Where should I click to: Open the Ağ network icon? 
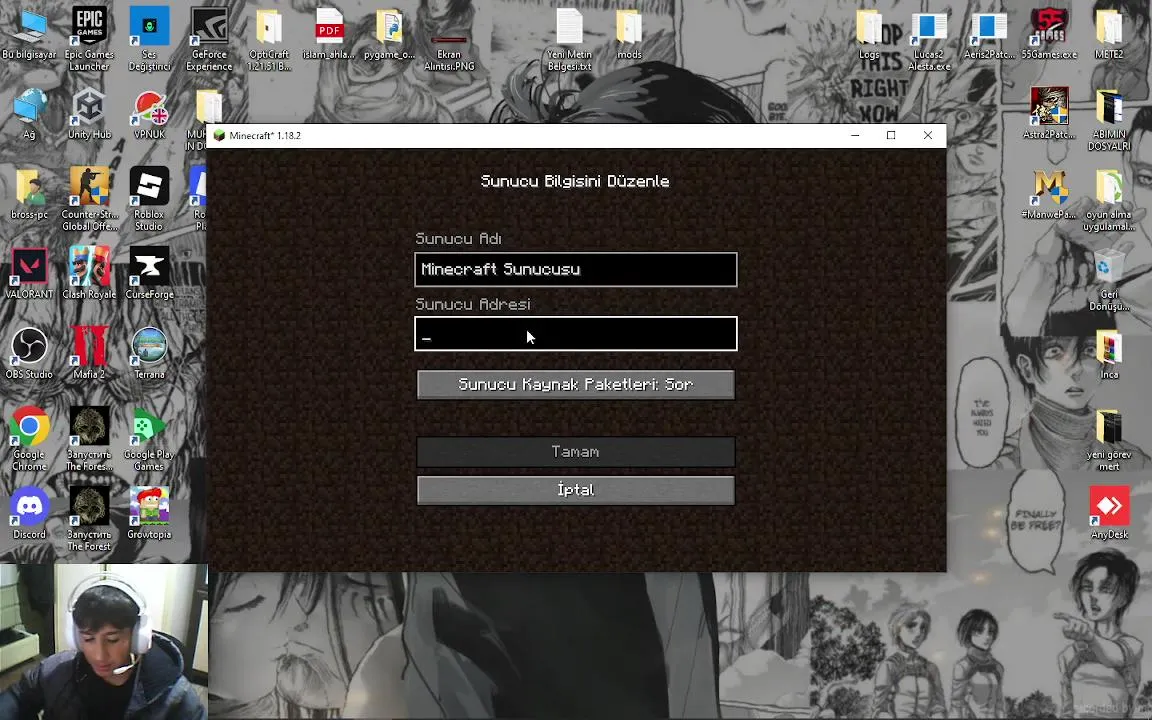tap(29, 114)
